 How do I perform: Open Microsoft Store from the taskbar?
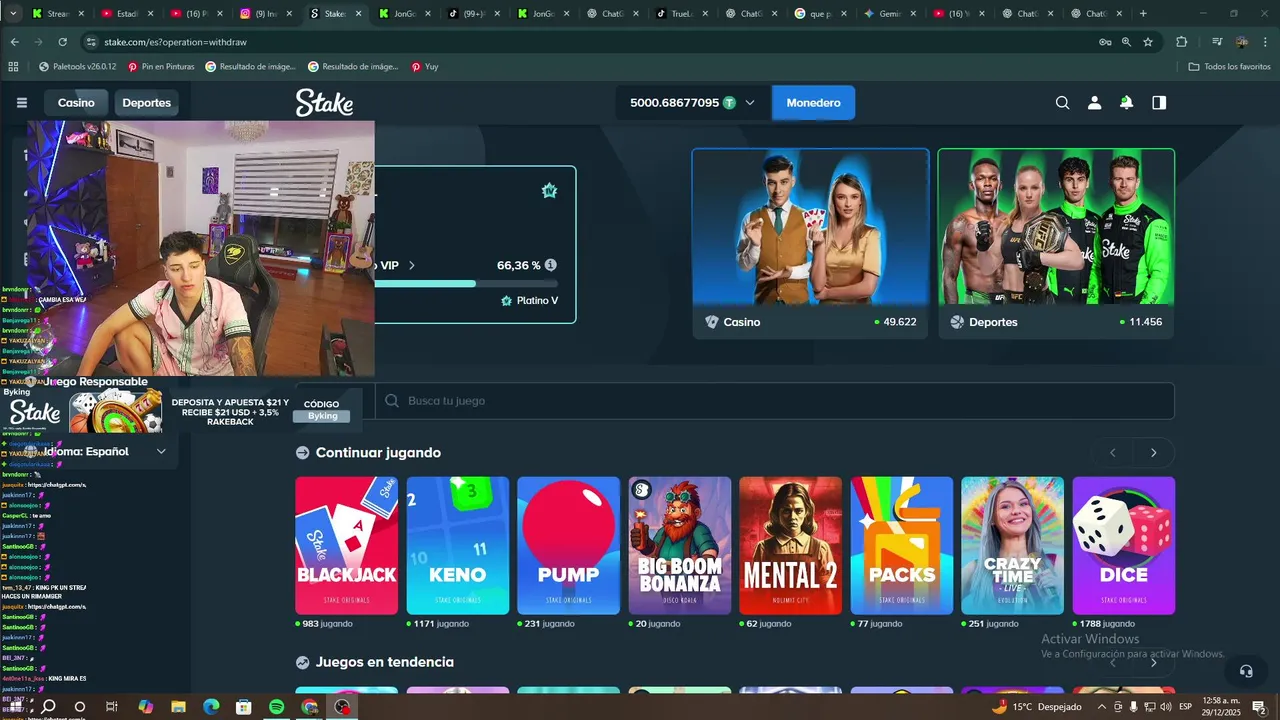pyautogui.click(x=244, y=707)
